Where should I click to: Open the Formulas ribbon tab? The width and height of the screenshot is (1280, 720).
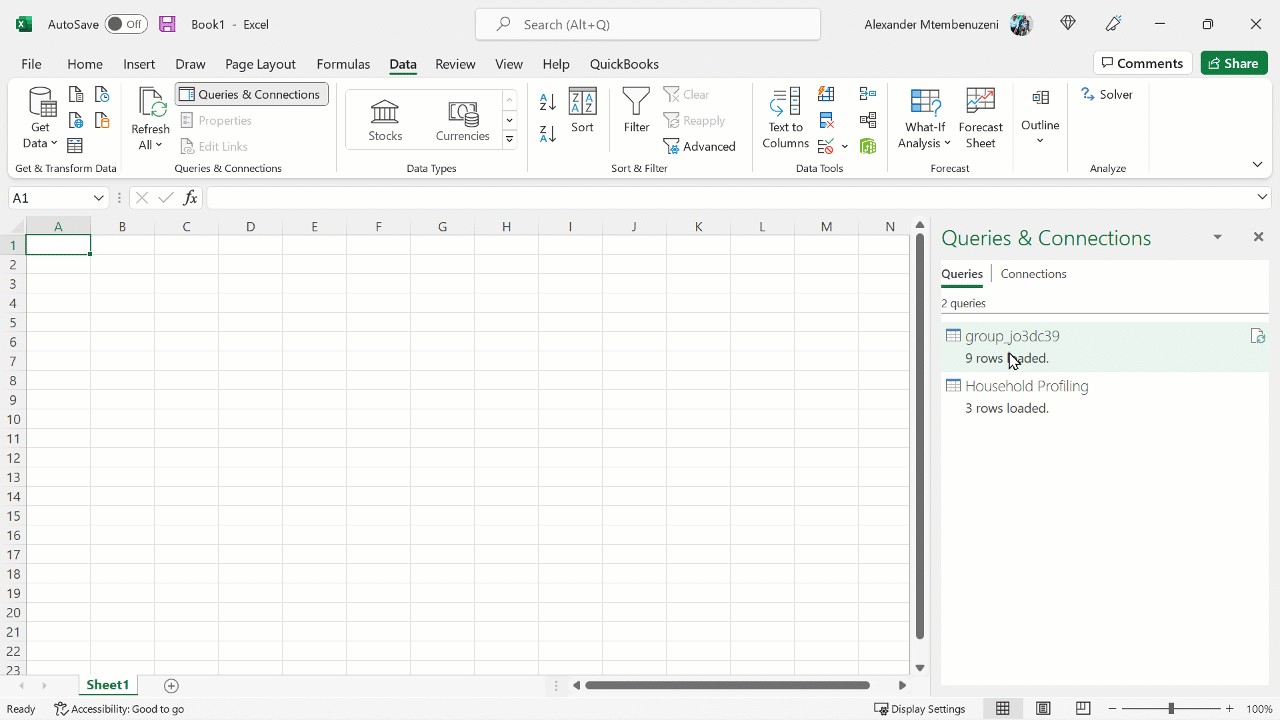(x=343, y=63)
